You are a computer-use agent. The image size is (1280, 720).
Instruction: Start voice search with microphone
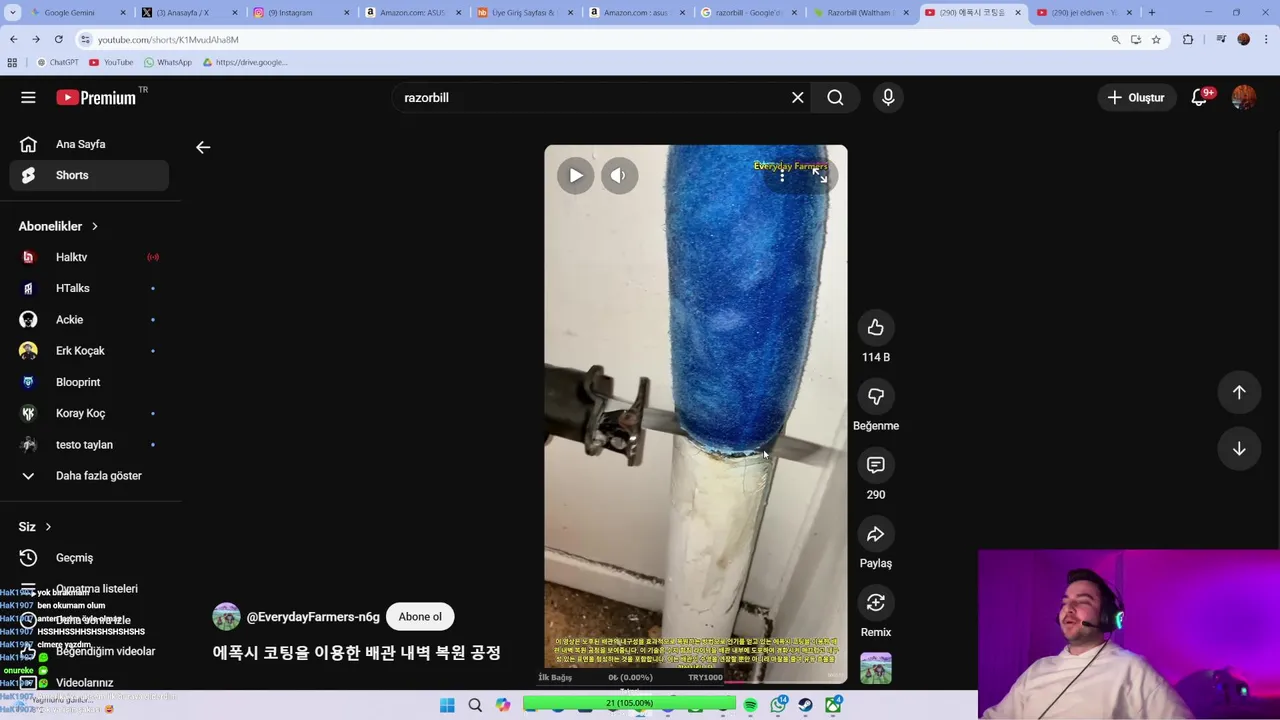point(888,97)
